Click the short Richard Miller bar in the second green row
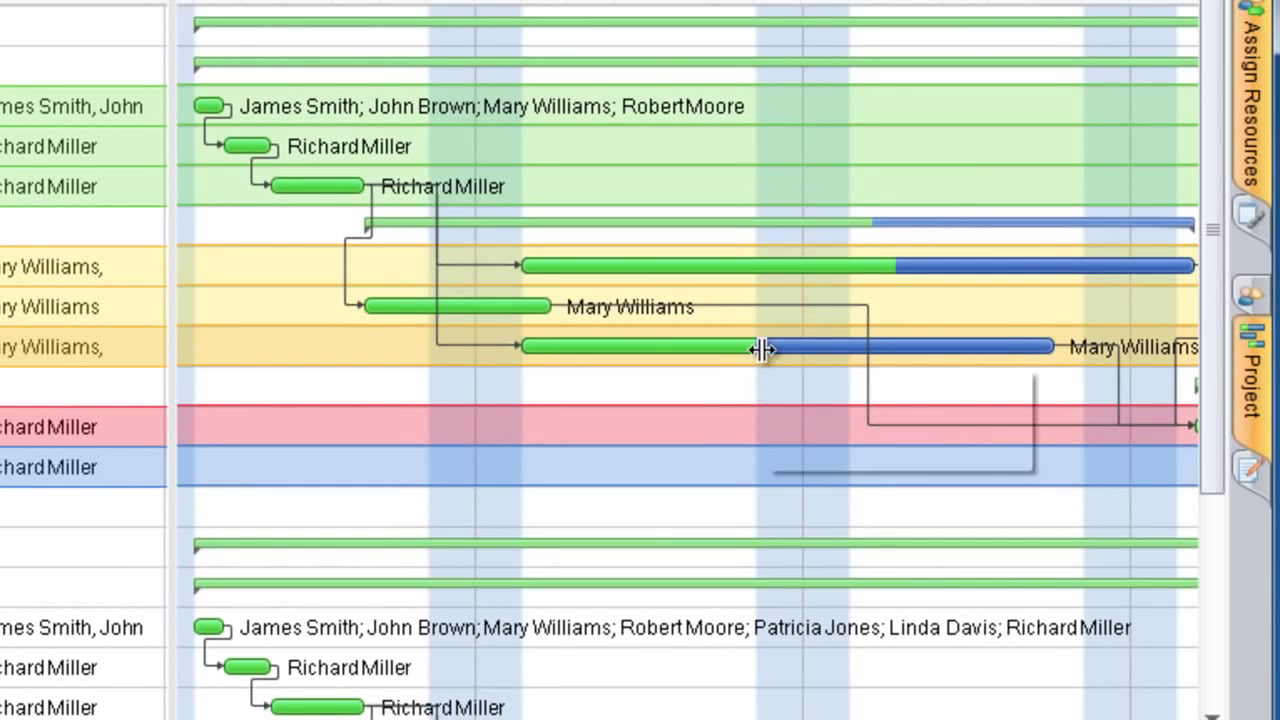Screen dimensions: 1280x720 click(x=248, y=146)
